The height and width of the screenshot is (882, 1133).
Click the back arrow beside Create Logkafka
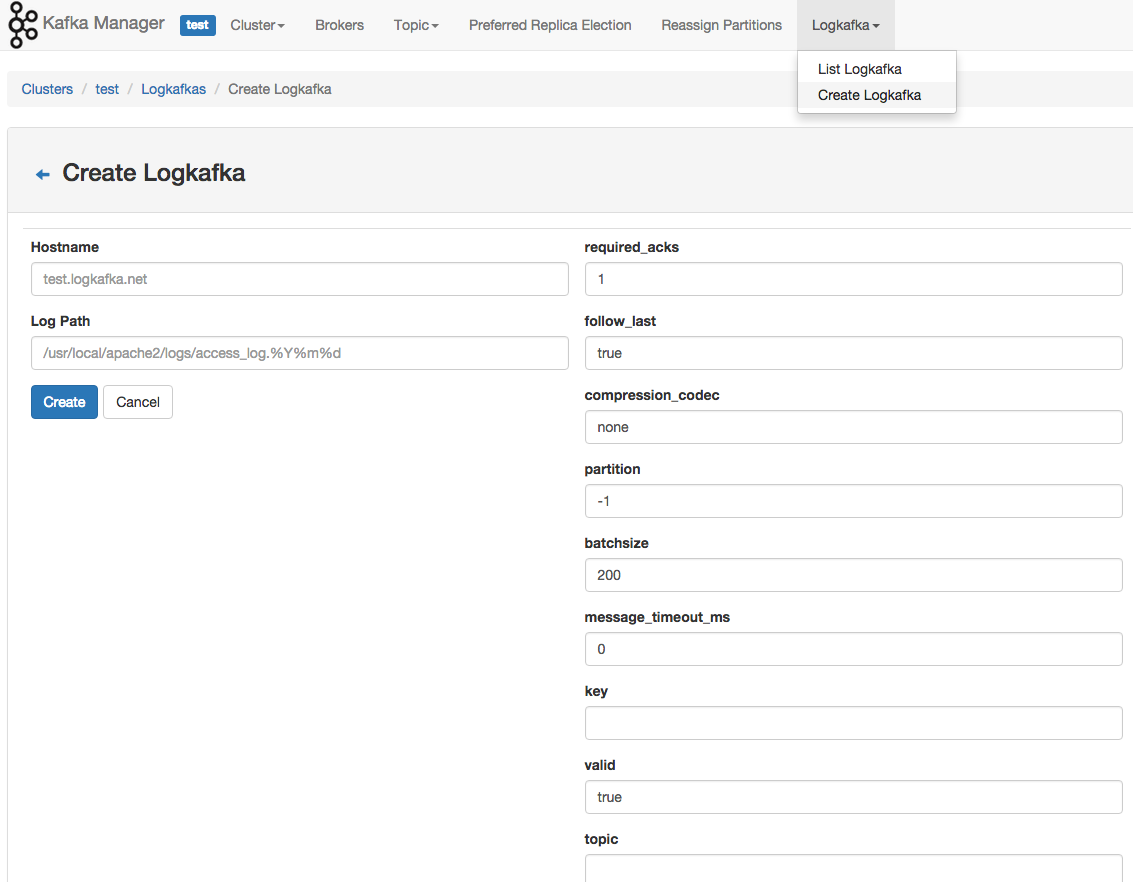point(43,174)
